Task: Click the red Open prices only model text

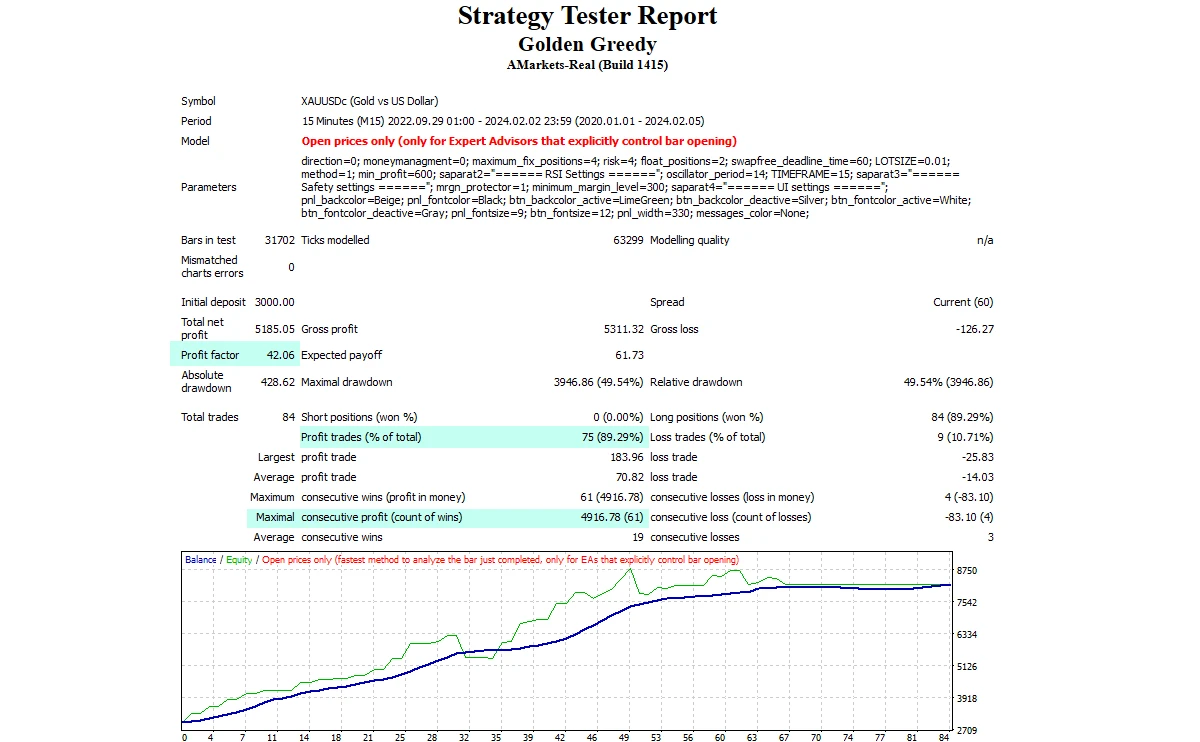Action: (518, 141)
